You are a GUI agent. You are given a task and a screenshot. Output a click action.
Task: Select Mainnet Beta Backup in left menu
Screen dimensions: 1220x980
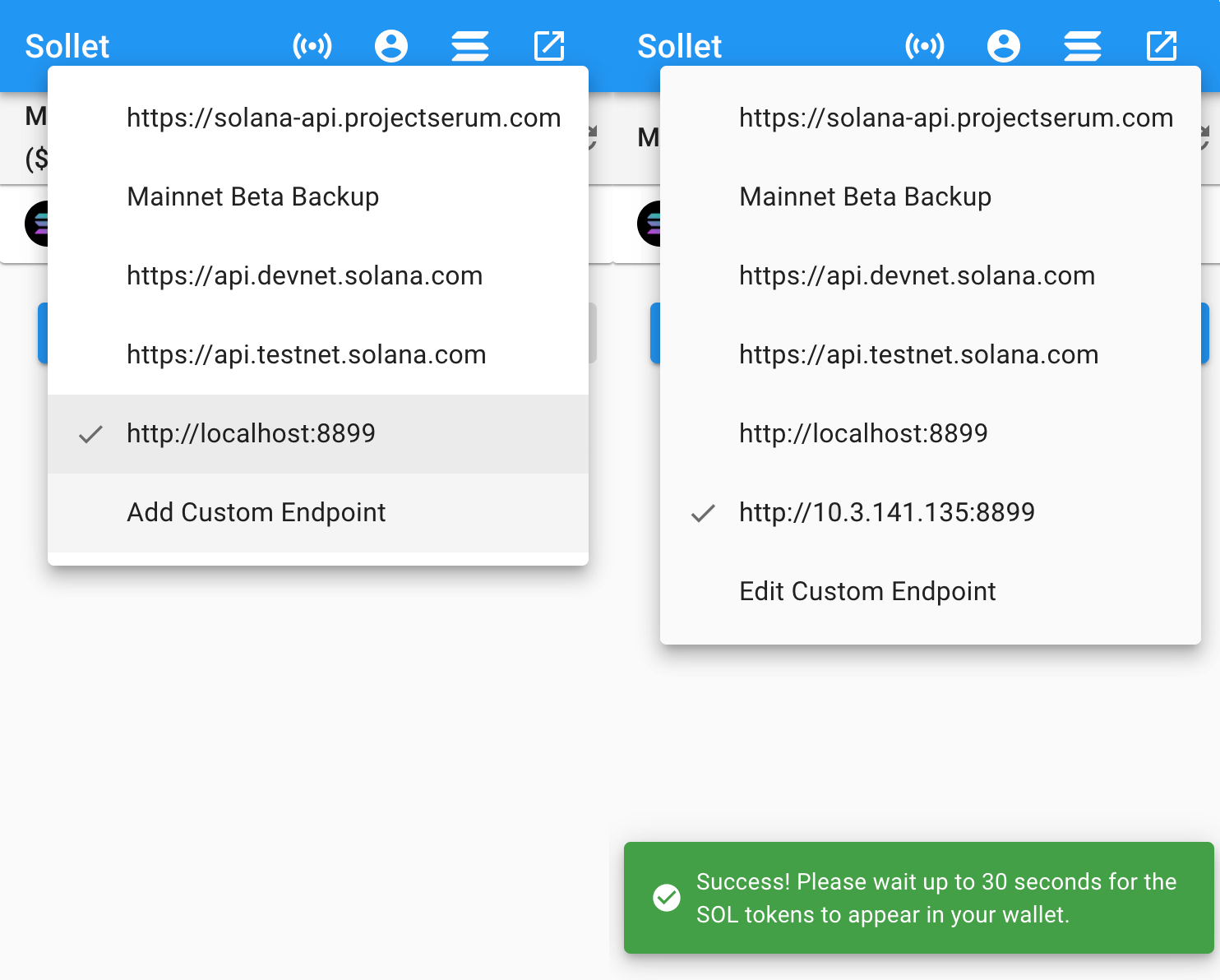coord(318,197)
